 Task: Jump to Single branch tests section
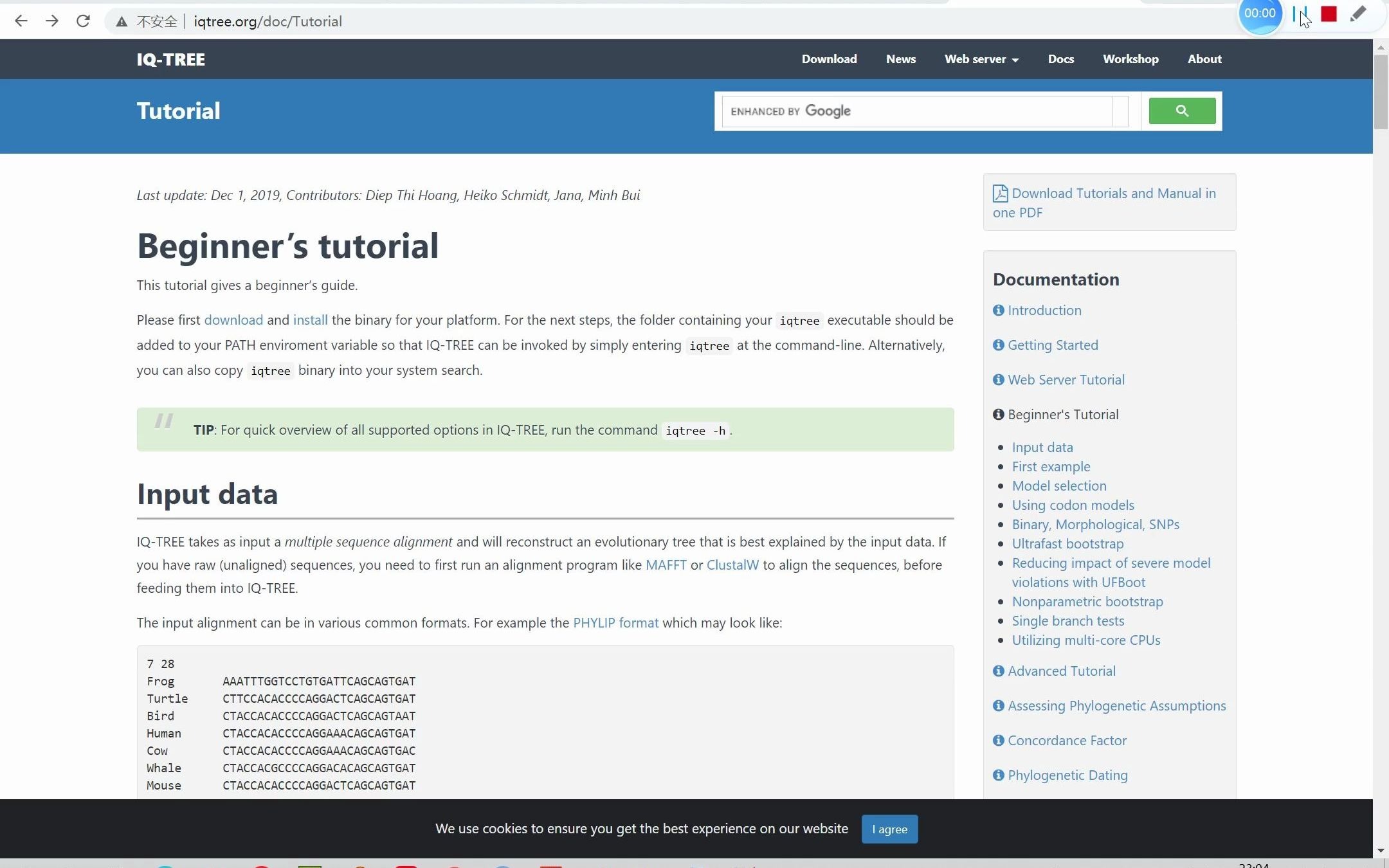tap(1067, 621)
